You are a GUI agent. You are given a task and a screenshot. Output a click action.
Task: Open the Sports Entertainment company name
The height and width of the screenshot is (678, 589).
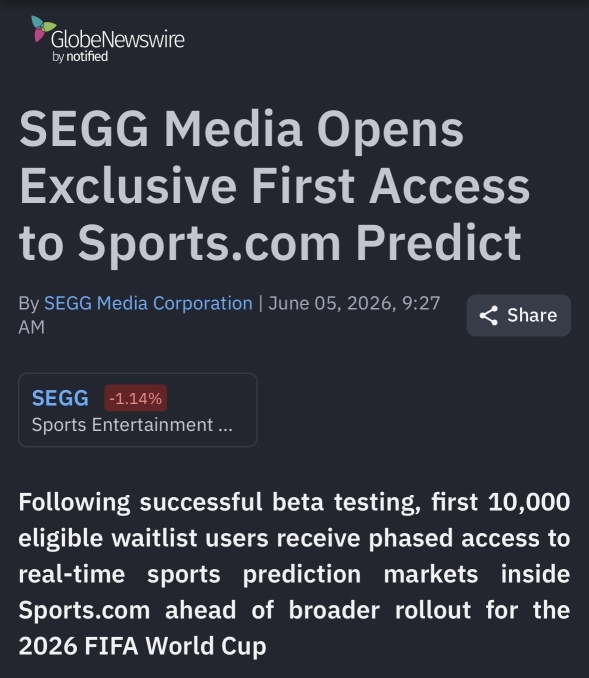pyautogui.click(x=132, y=425)
